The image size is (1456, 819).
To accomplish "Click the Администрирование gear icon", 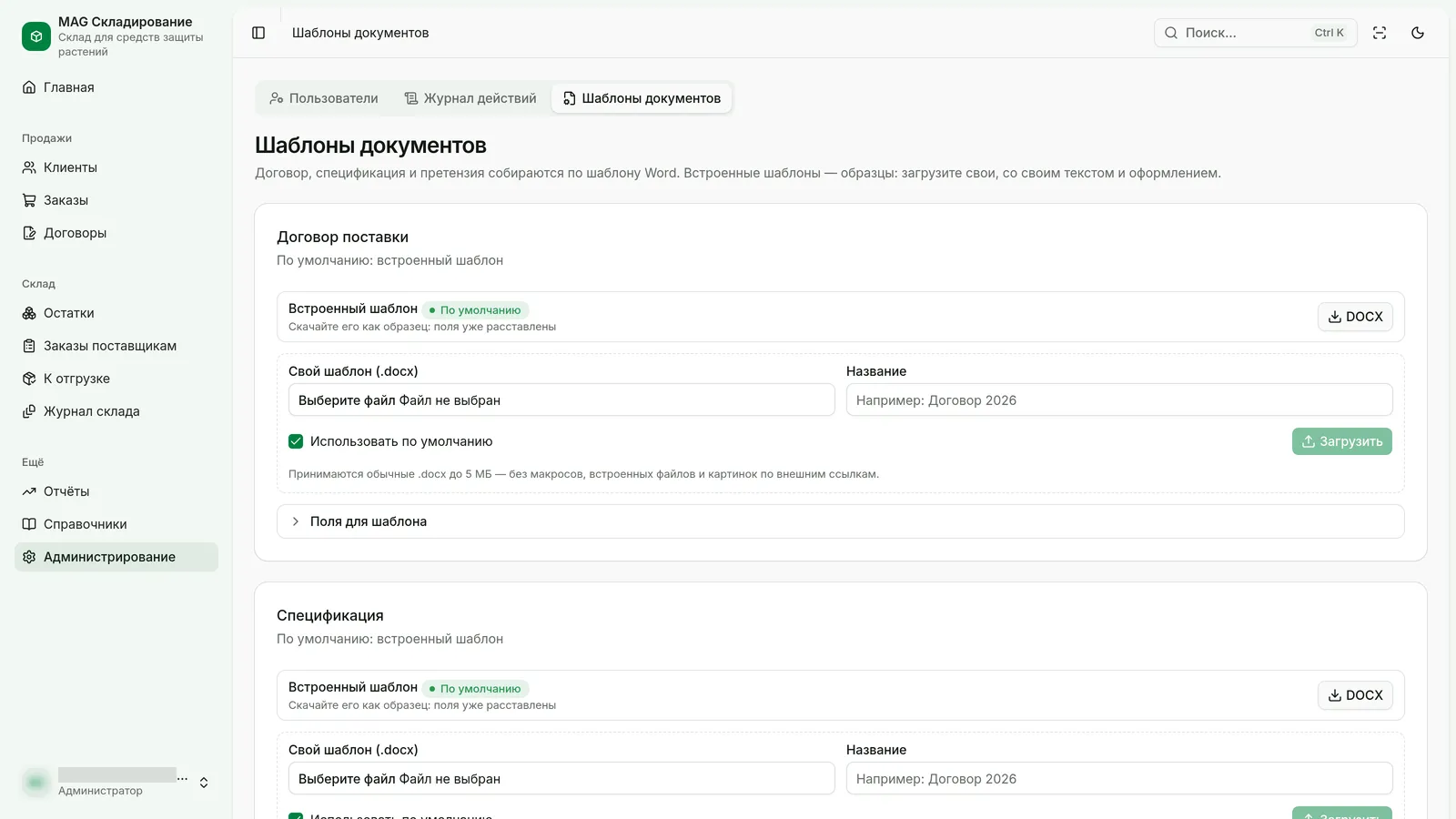I will (29, 557).
